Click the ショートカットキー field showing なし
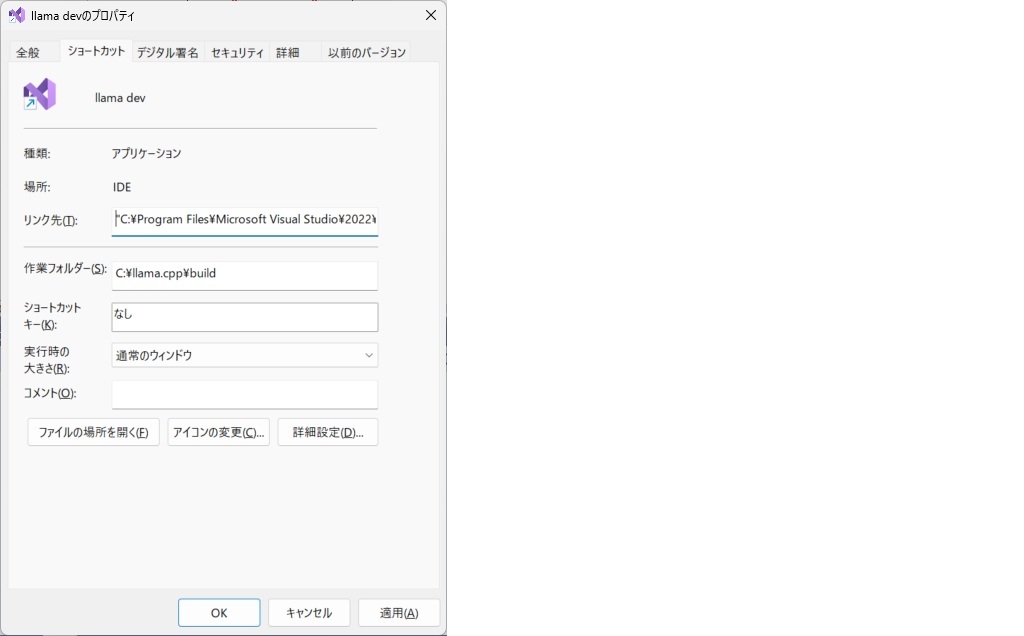 click(x=245, y=316)
